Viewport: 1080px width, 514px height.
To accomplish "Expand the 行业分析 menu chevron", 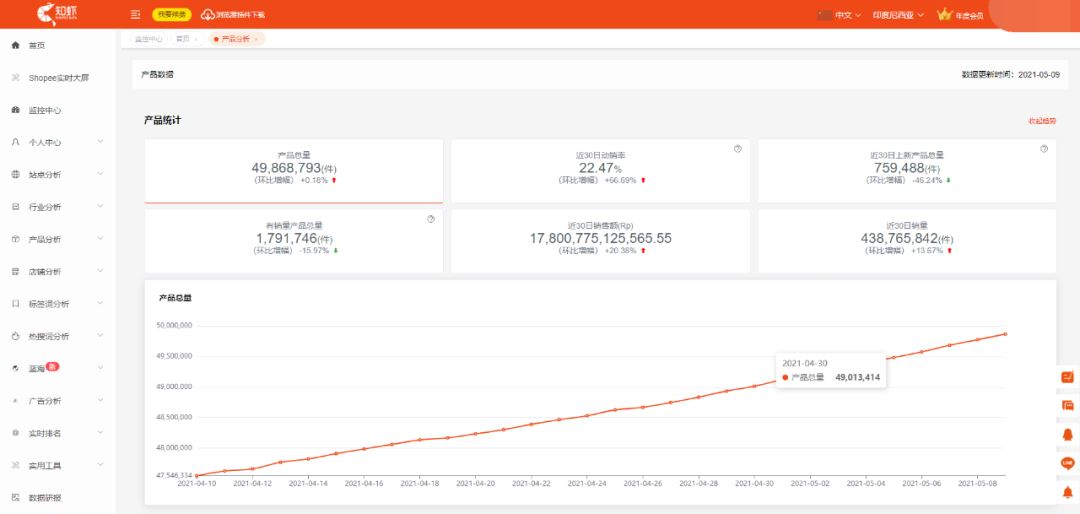I will tap(101, 207).
